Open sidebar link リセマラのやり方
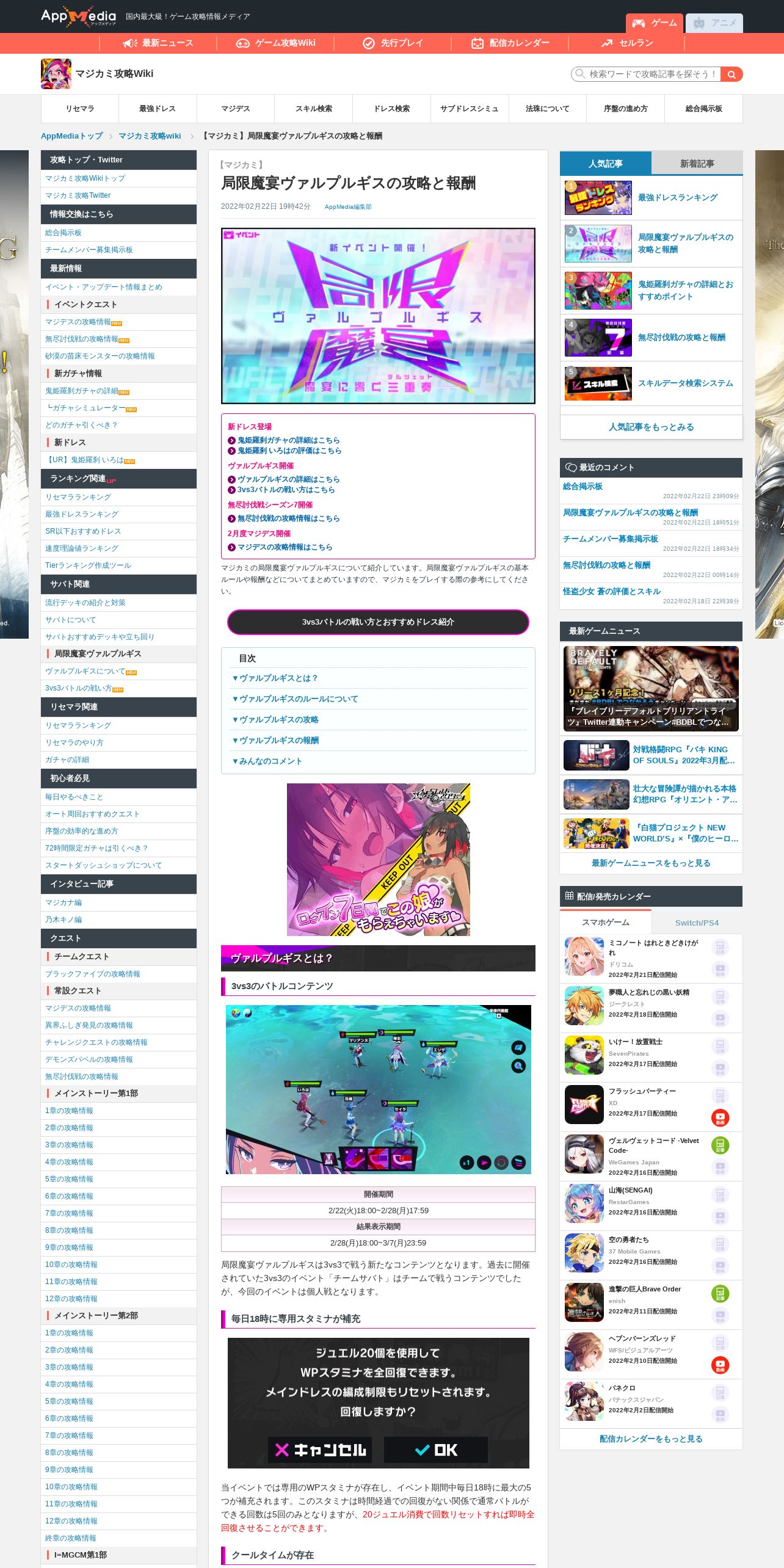This screenshot has height=1568, width=784. click(x=74, y=742)
